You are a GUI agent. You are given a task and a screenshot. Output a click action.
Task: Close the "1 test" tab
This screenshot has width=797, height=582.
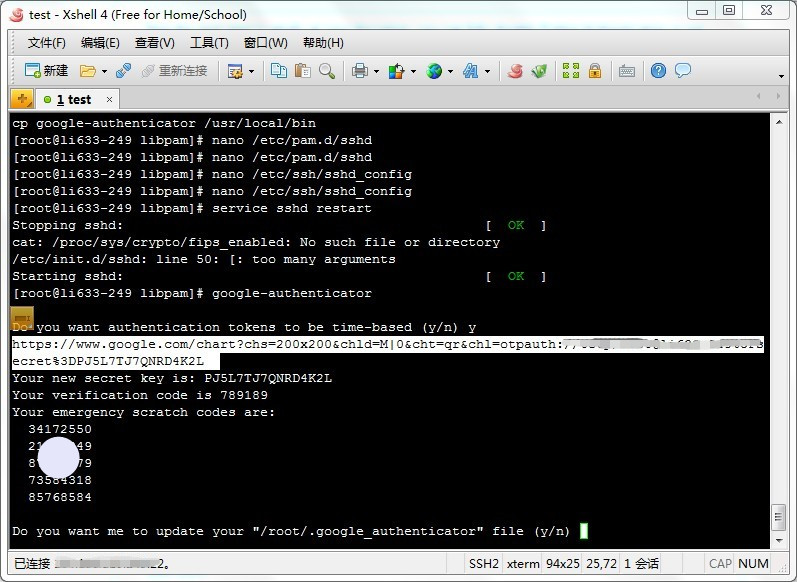click(x=109, y=99)
